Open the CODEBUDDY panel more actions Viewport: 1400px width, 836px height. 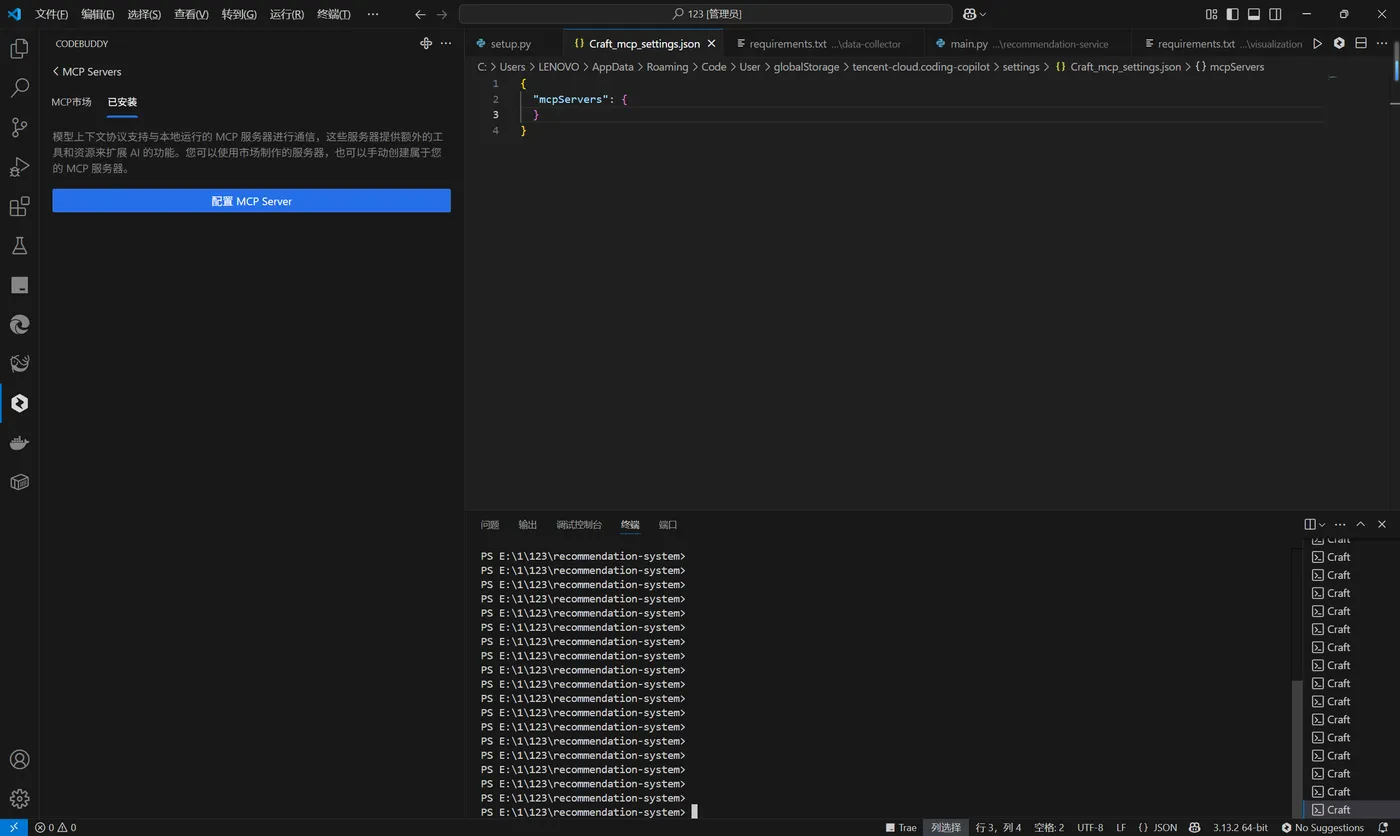(446, 43)
